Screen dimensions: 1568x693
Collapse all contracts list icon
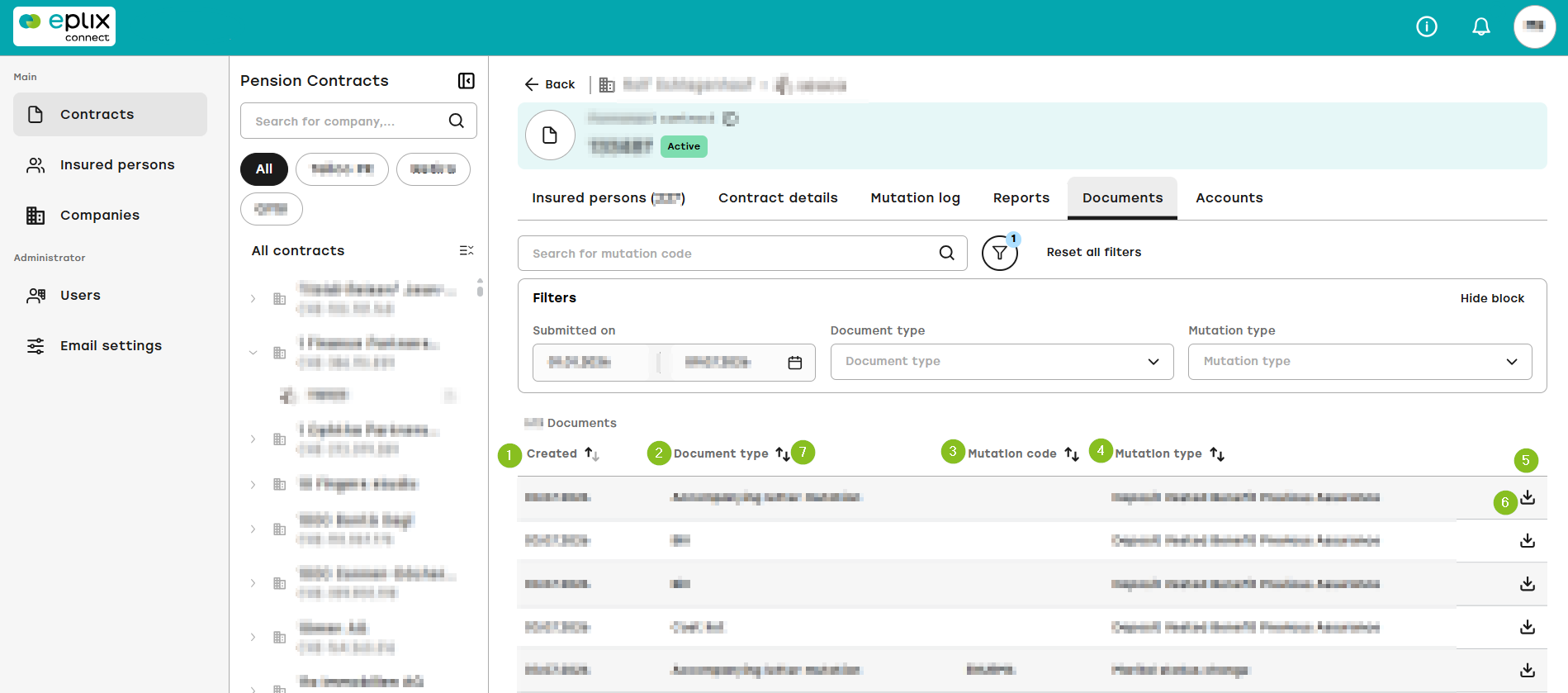pyautogui.click(x=467, y=250)
